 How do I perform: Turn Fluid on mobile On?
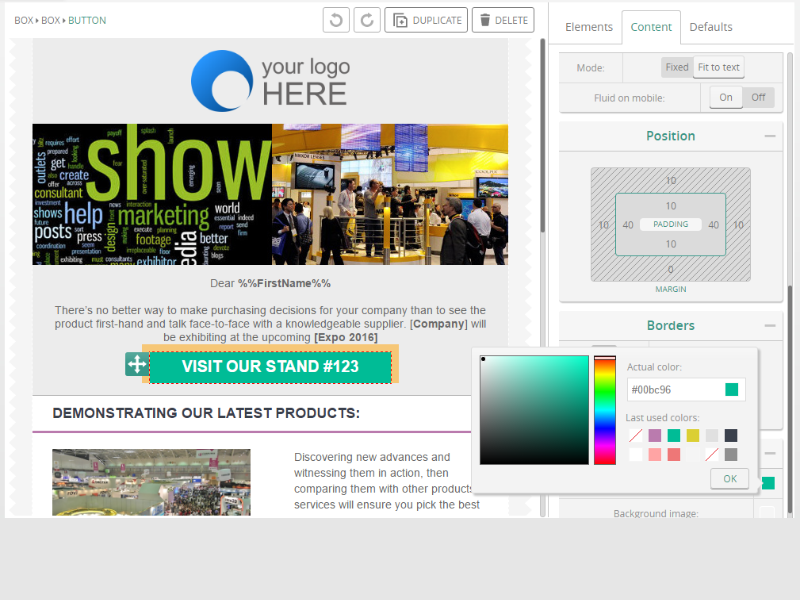[726, 97]
